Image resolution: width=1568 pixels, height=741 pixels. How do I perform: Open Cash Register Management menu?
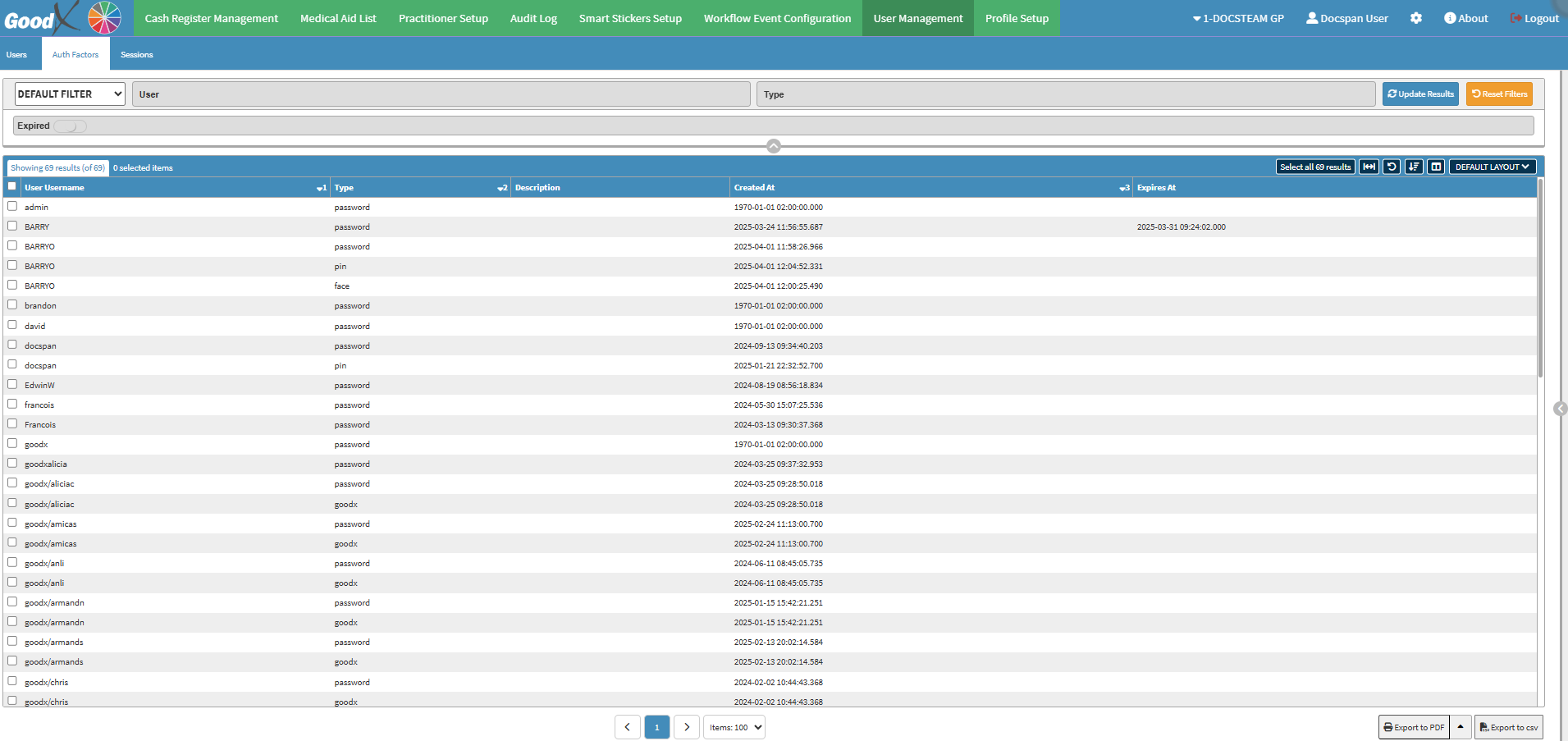point(212,18)
